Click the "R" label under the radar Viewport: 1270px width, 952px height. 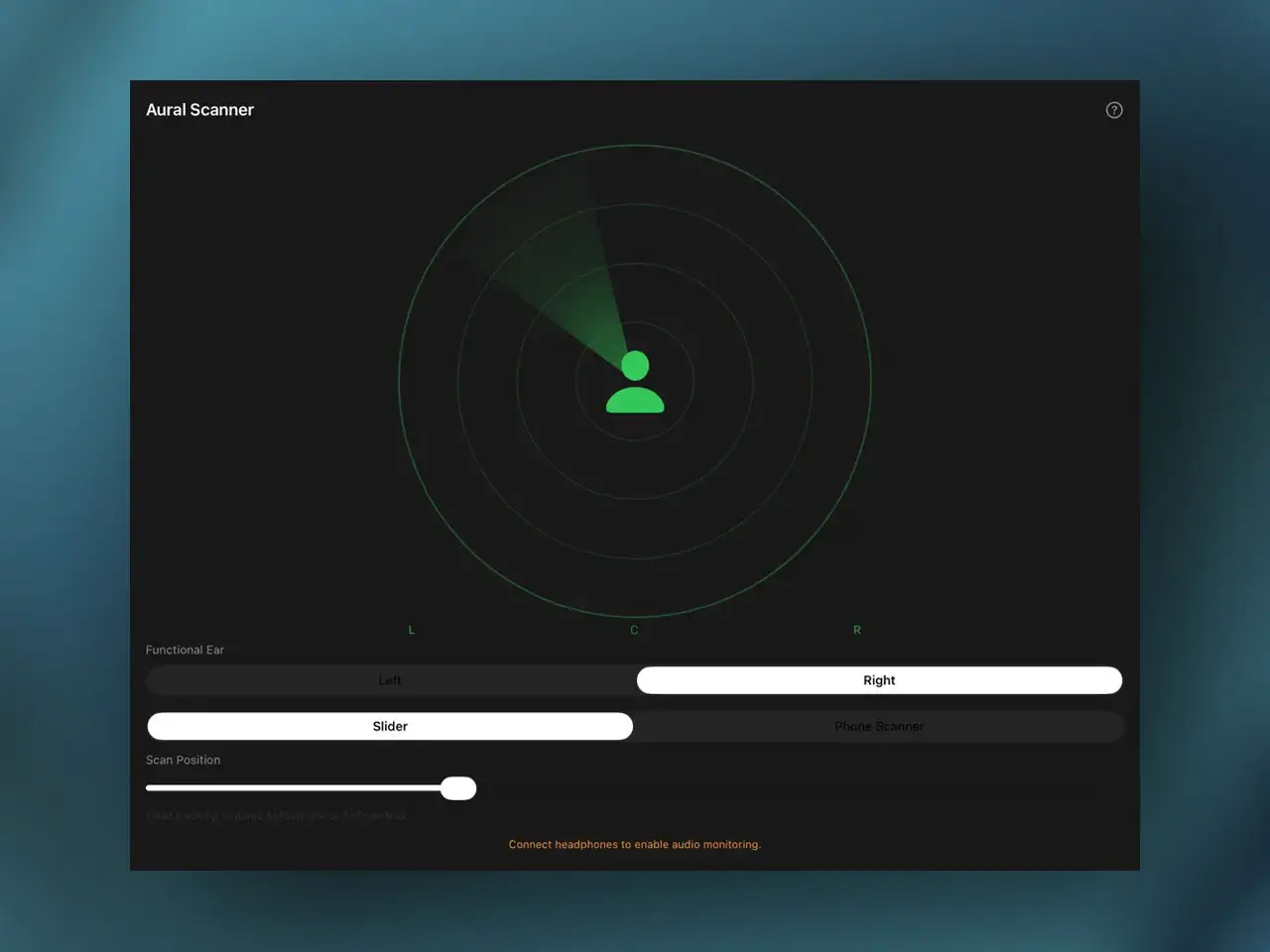857,630
